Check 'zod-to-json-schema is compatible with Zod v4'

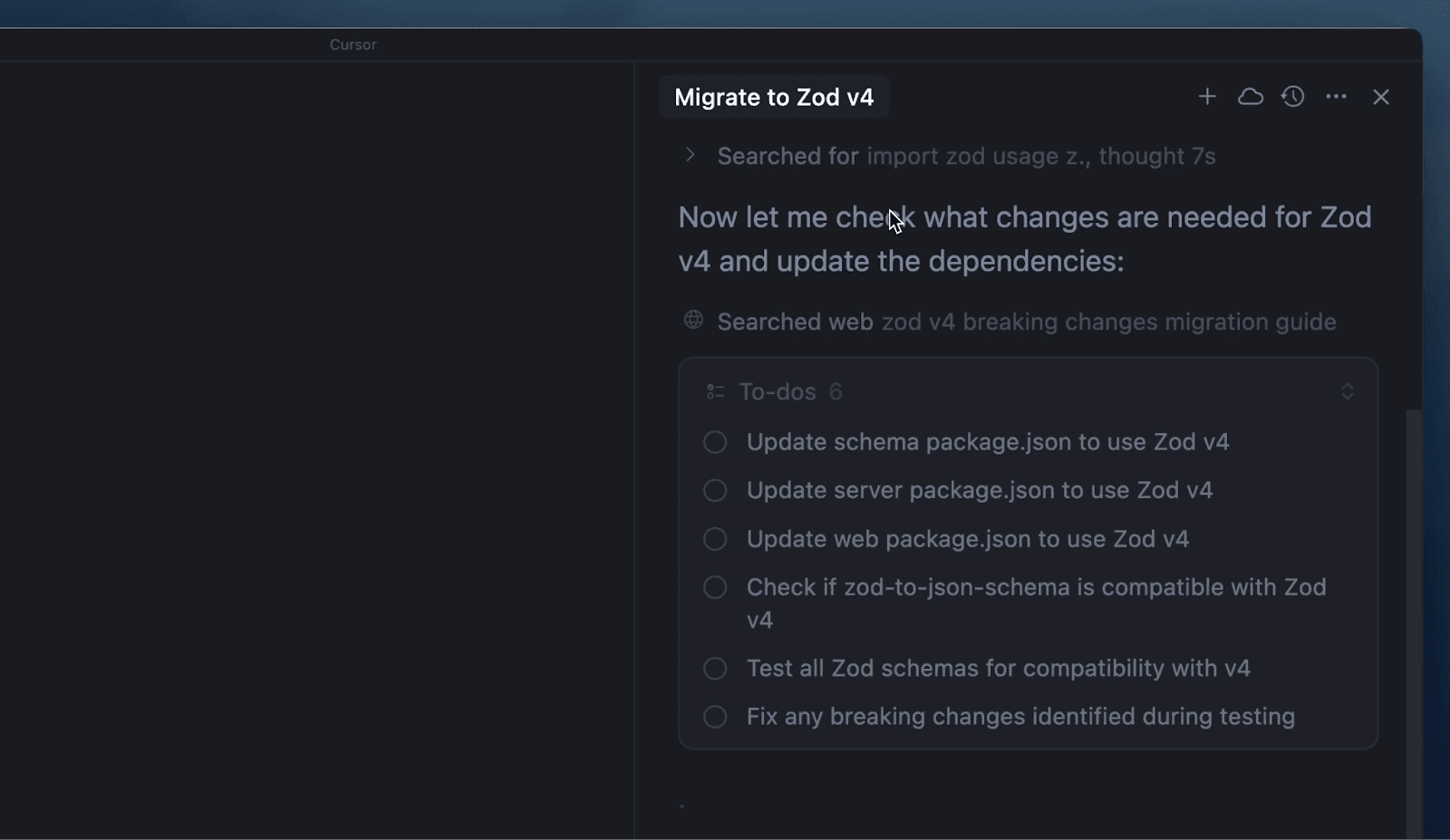[x=714, y=586]
